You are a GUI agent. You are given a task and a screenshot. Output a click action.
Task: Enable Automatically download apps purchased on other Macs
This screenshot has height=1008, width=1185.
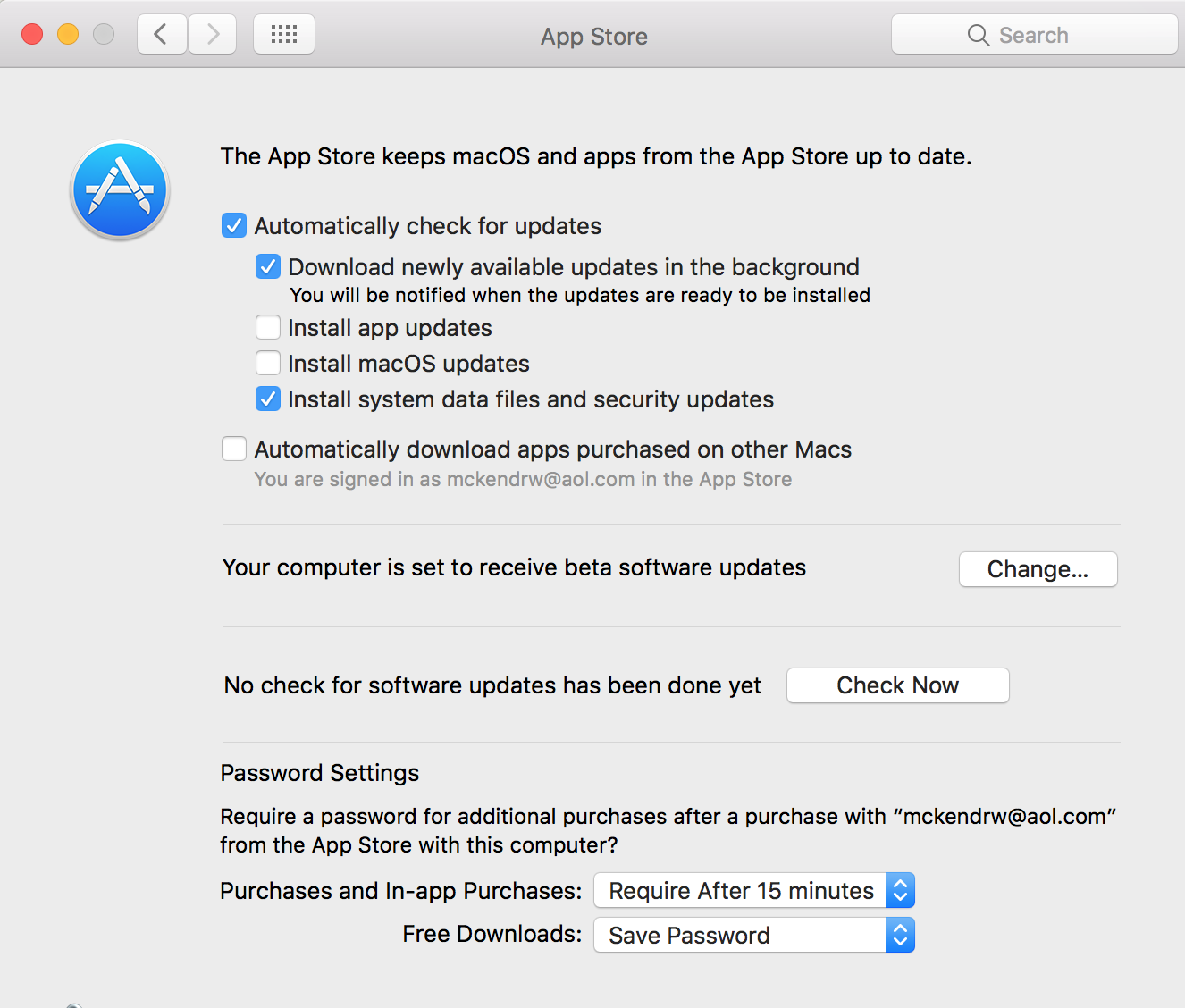click(x=234, y=449)
